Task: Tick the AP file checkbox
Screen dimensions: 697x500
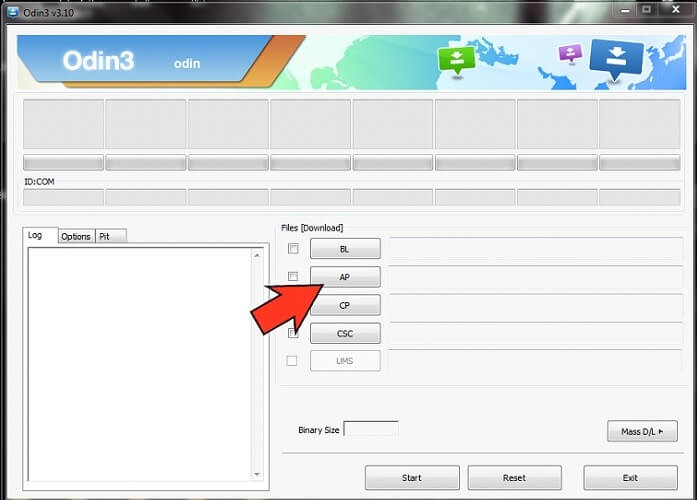Action: [x=293, y=276]
